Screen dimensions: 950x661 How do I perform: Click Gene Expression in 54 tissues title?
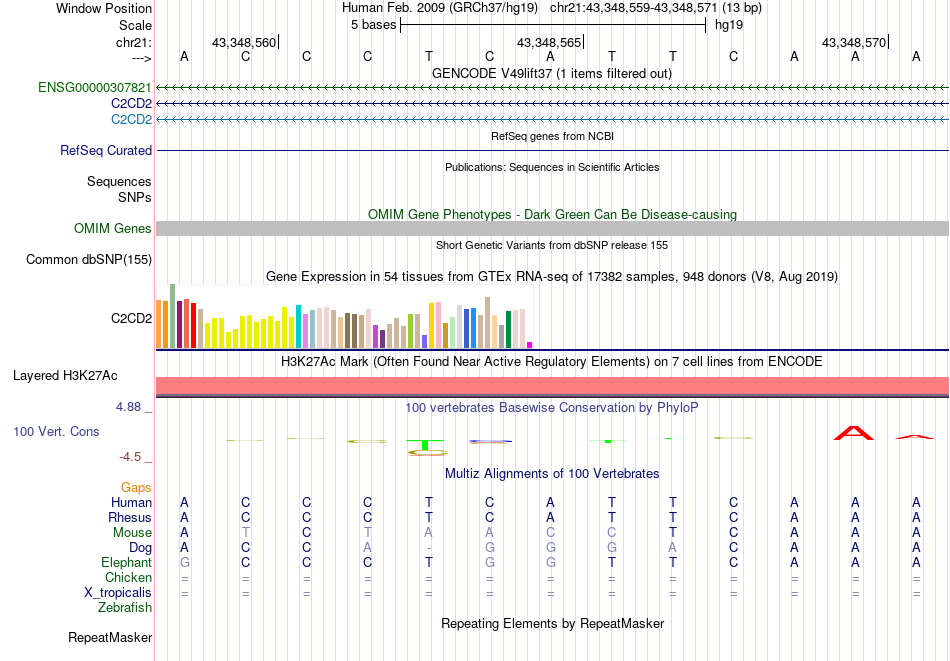pos(552,277)
